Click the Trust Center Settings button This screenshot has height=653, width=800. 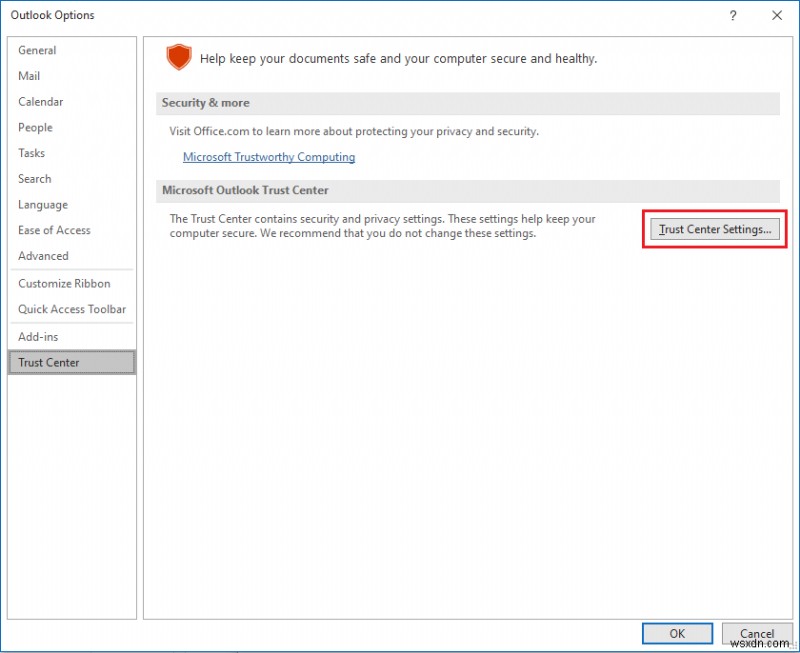(x=714, y=229)
